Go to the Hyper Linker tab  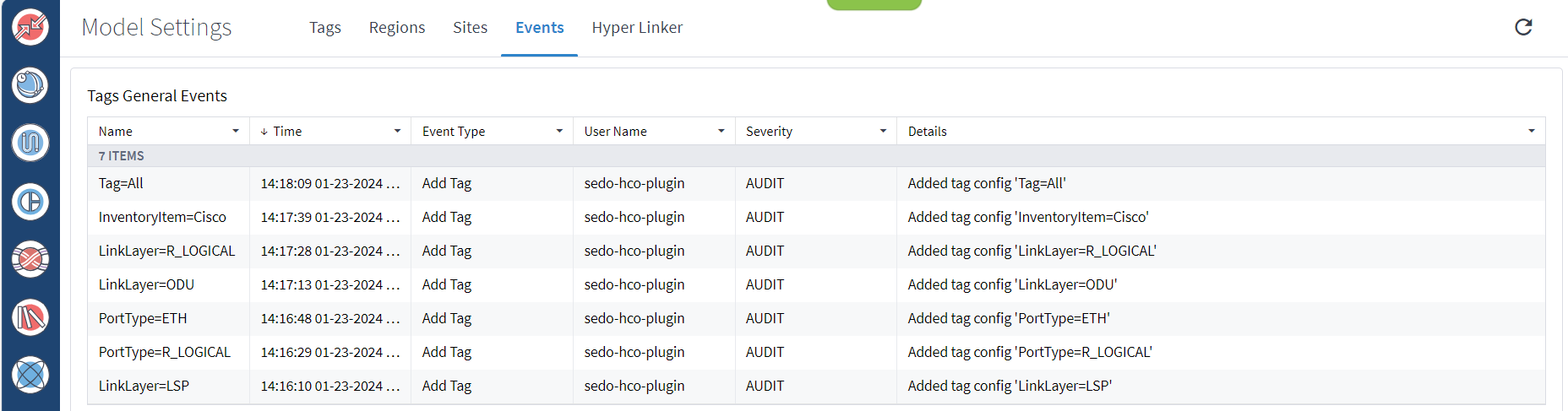pyautogui.click(x=637, y=28)
